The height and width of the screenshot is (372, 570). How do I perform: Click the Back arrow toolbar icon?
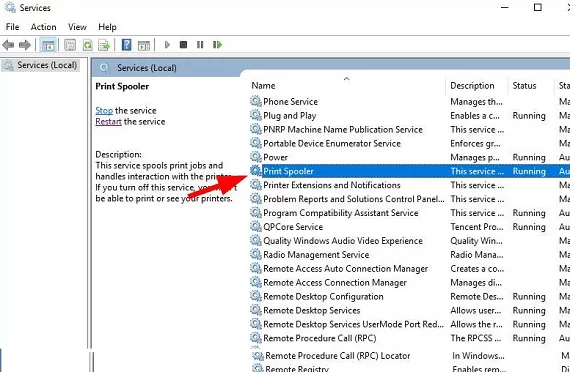[x=8, y=45]
